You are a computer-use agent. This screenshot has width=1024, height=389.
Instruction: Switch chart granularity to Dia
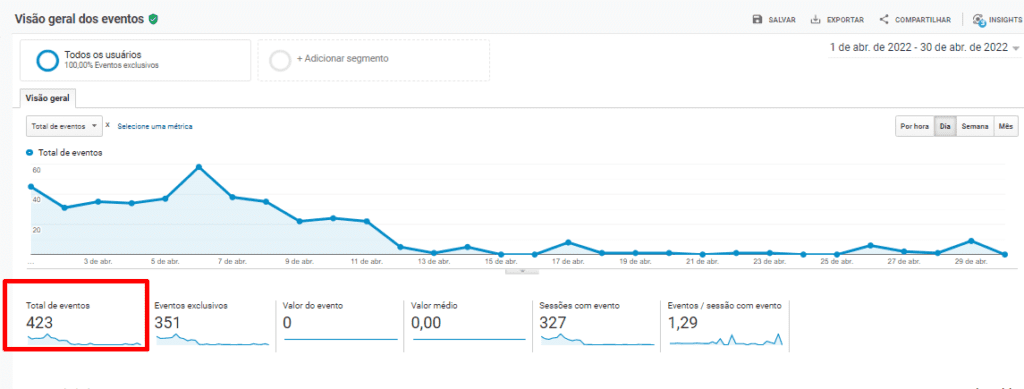pos(945,127)
